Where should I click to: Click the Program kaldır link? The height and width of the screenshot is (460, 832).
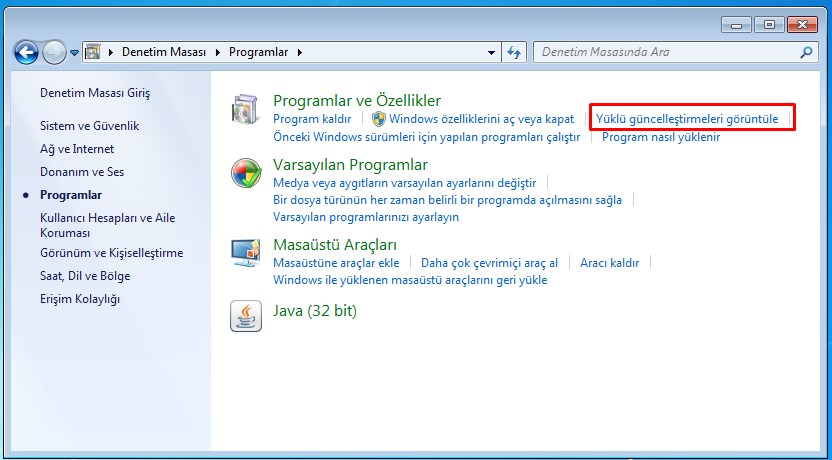tap(312, 119)
